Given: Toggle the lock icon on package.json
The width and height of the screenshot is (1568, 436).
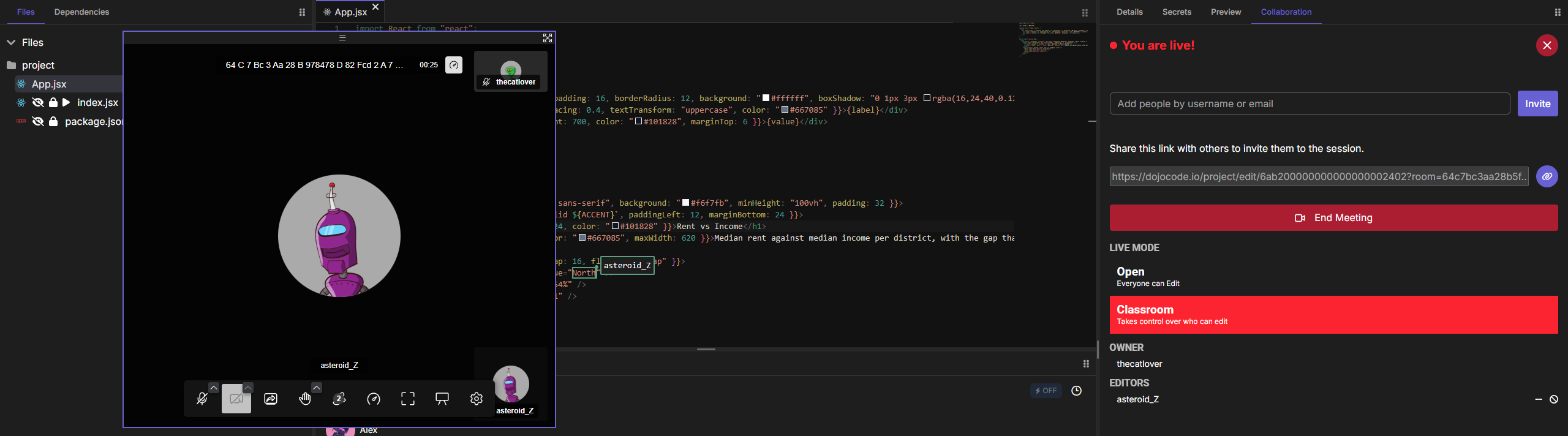Looking at the screenshot, I should tap(52, 122).
